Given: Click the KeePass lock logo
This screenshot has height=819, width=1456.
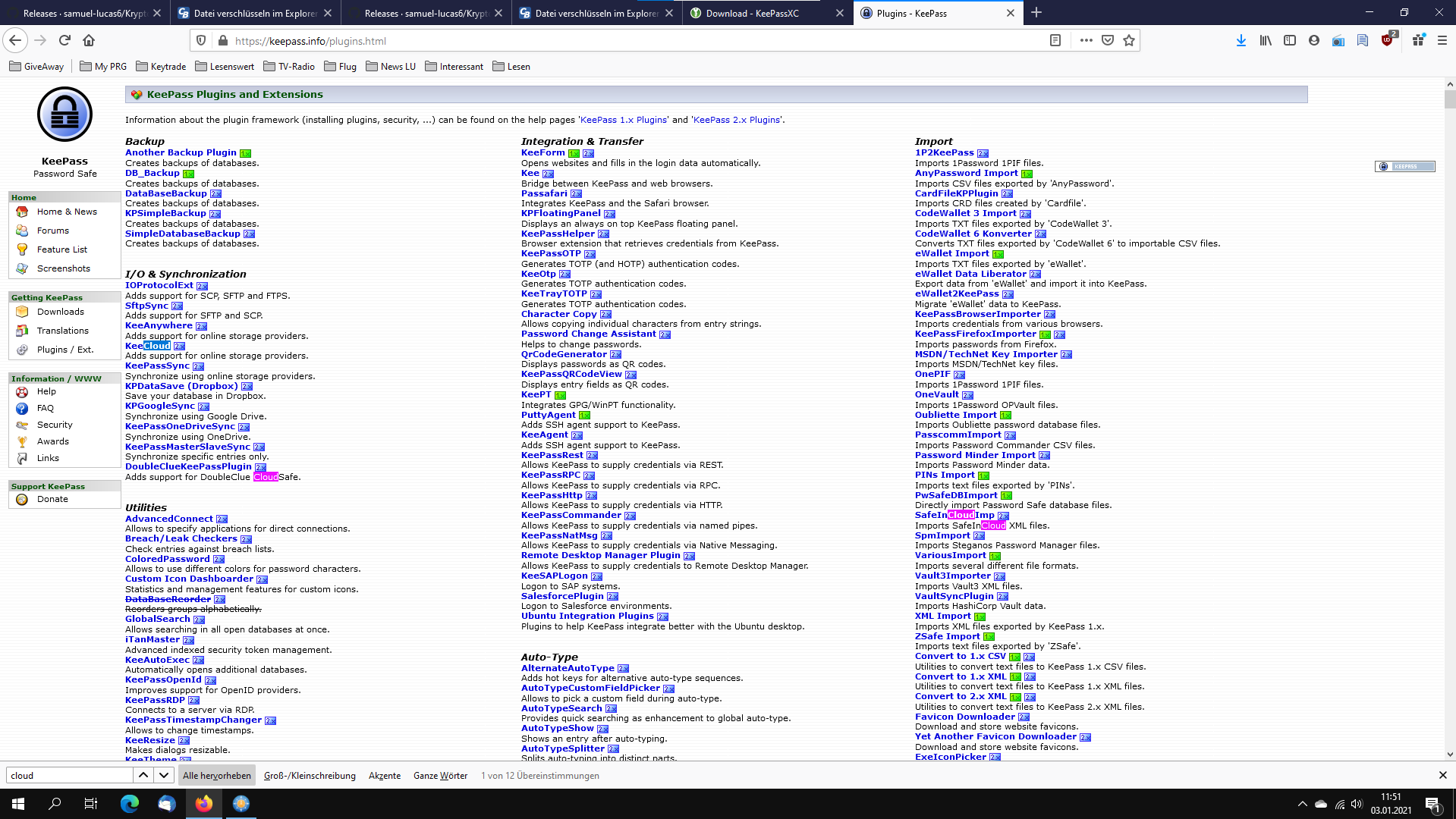Looking at the screenshot, I should 64,115.
